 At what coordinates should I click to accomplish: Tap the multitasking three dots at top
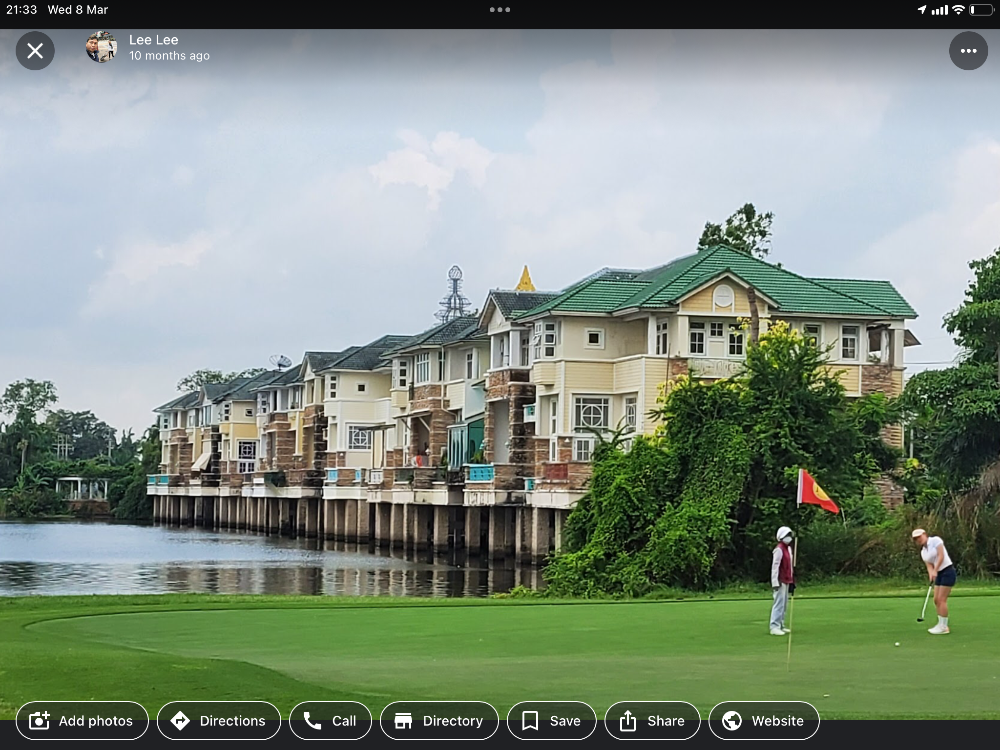pos(500,10)
